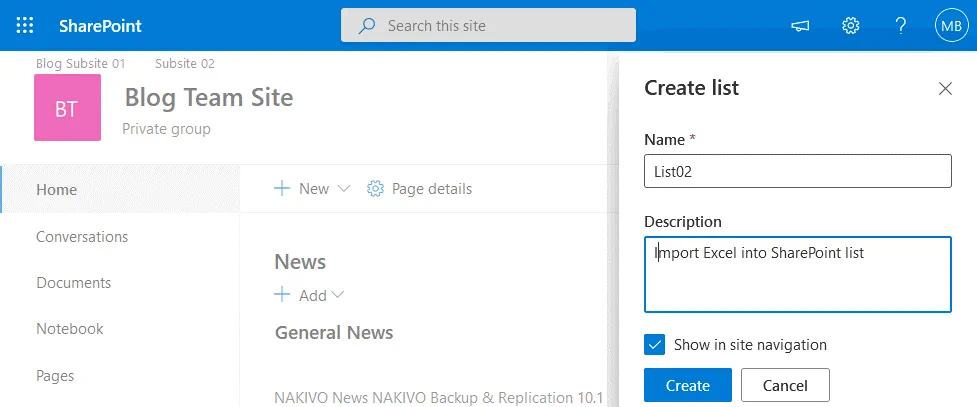Click the list Name input field
977x407 pixels.
coord(797,171)
